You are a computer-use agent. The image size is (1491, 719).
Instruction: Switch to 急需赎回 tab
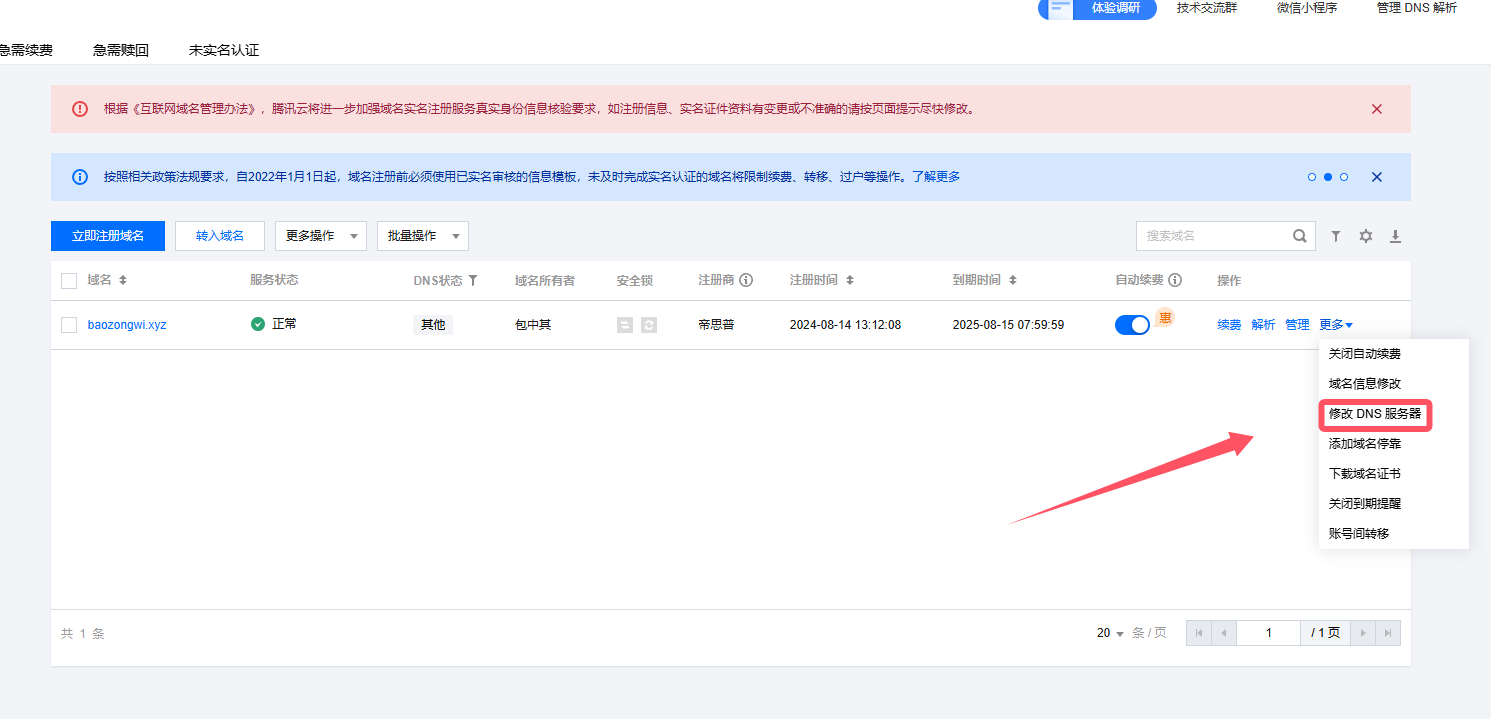[x=121, y=50]
